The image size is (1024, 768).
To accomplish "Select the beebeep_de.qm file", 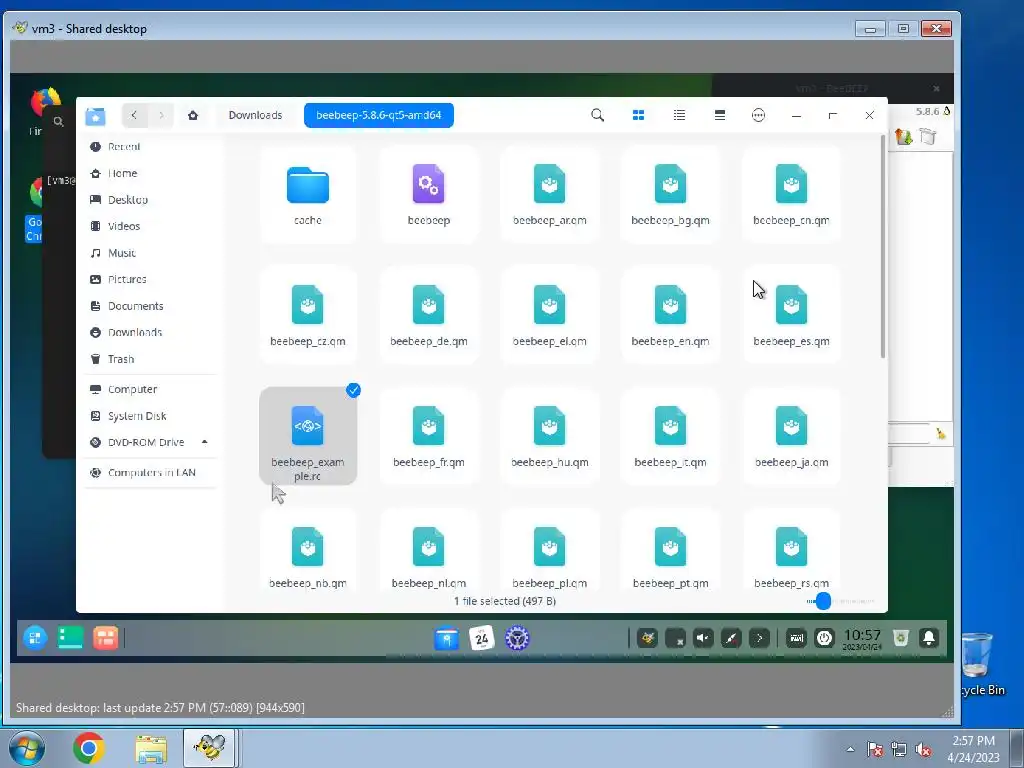I will click(x=428, y=315).
